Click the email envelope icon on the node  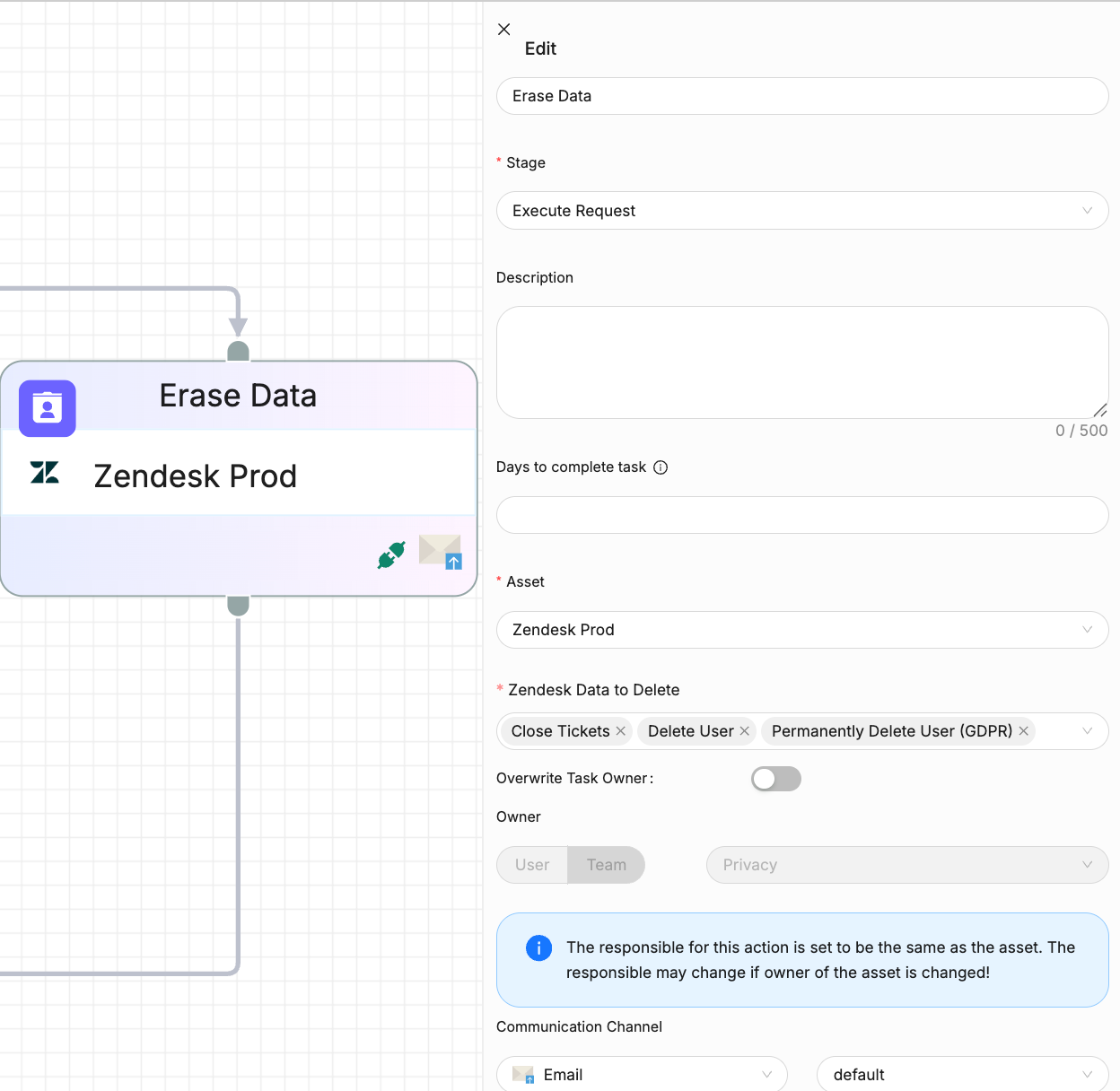coord(441,552)
